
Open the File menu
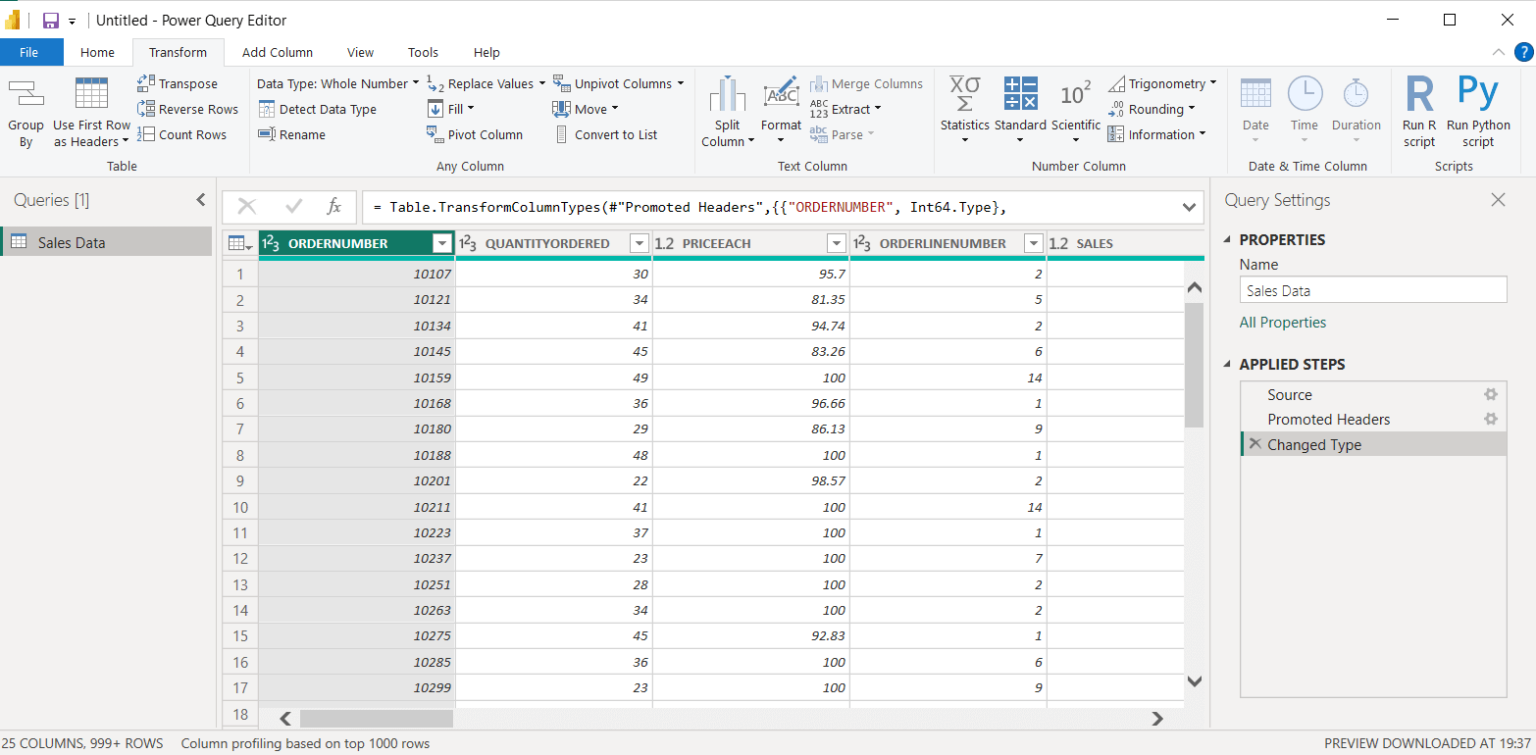pos(31,52)
